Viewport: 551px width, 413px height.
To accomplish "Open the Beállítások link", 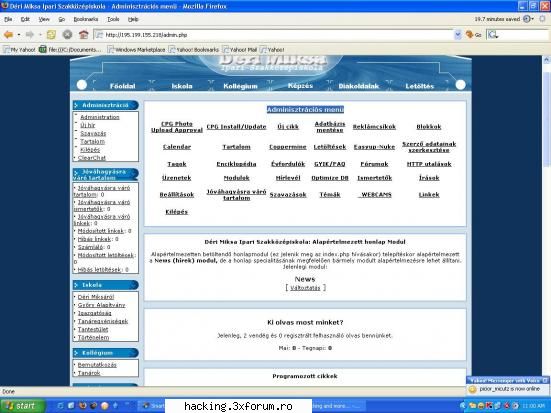I will coord(177,195).
